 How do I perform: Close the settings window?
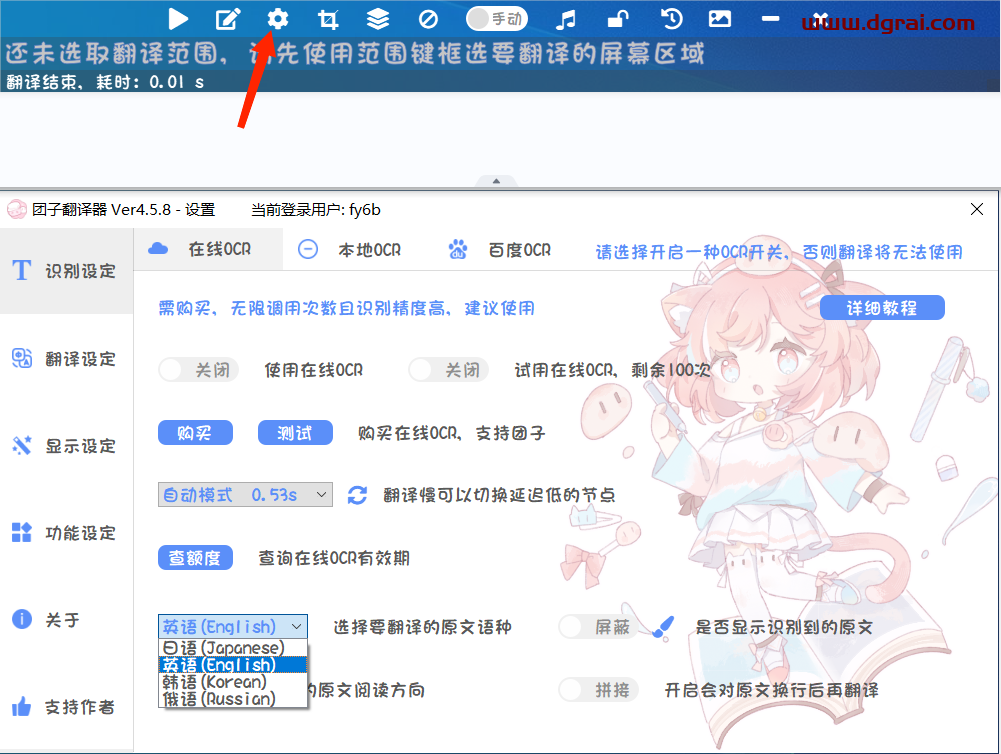(977, 209)
